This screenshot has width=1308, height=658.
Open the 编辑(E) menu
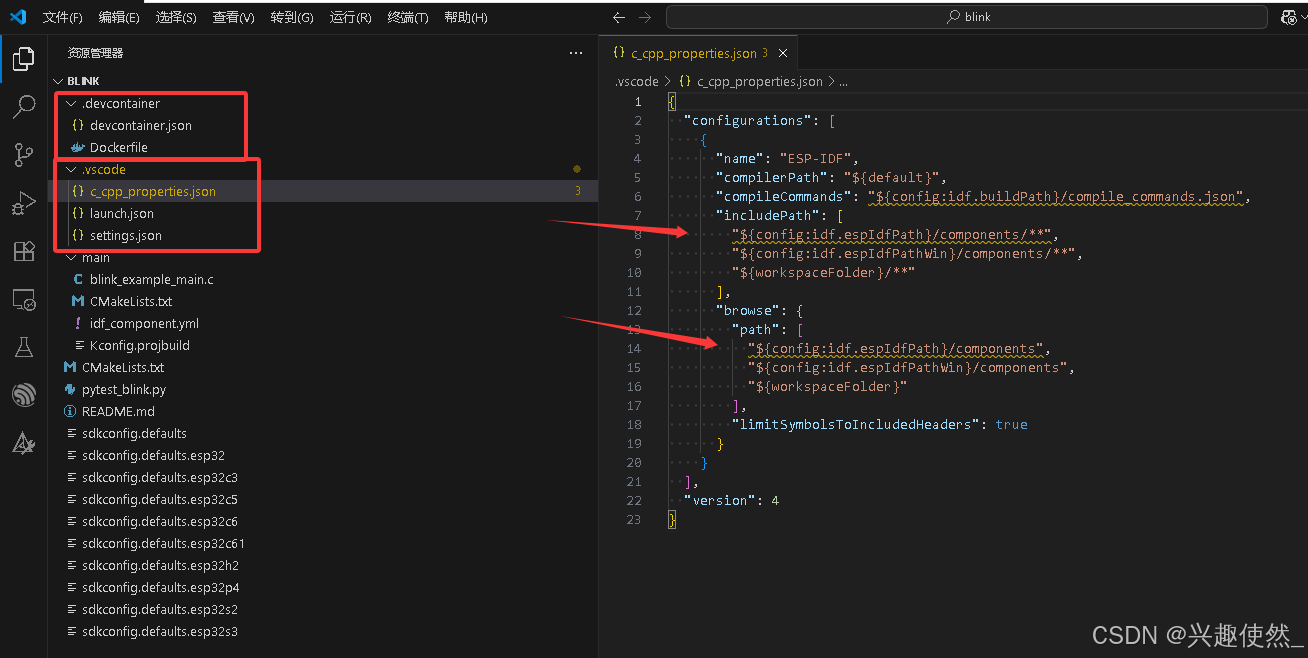(x=120, y=17)
